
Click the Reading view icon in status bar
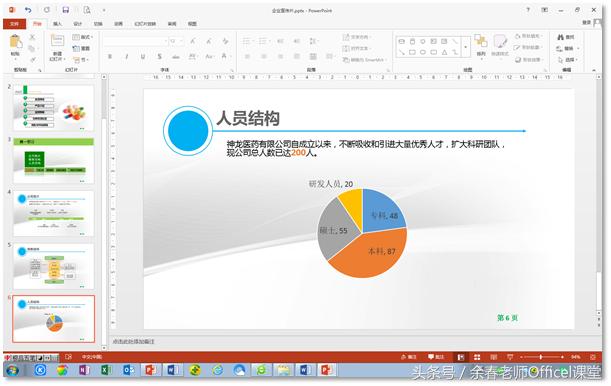pyautogui.click(x=493, y=357)
